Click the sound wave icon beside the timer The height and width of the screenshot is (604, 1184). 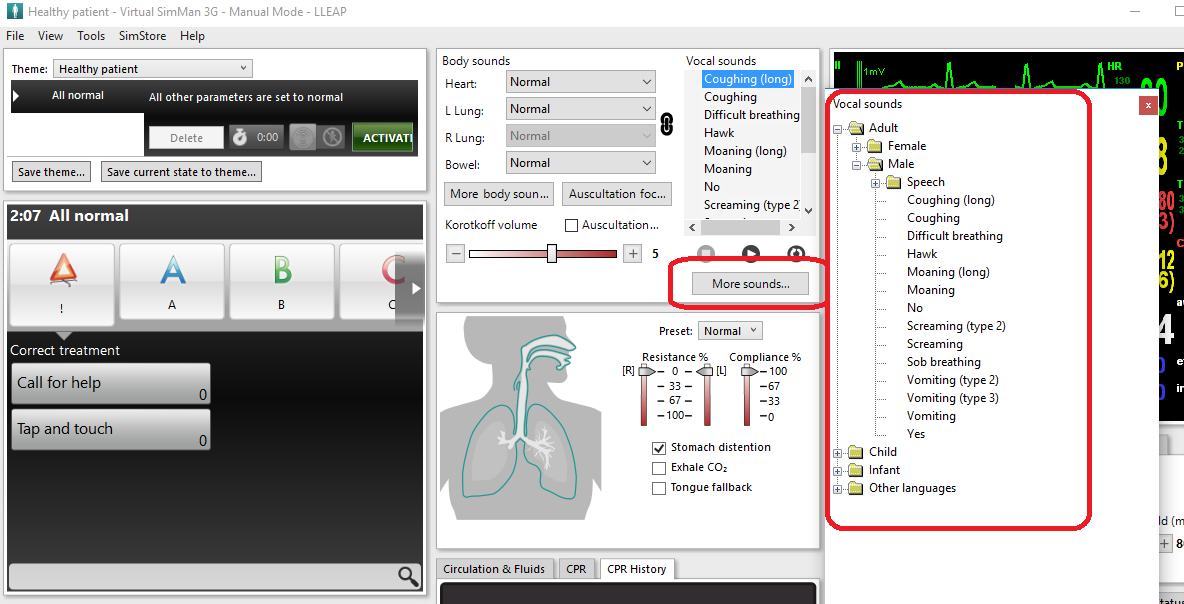tap(303, 137)
